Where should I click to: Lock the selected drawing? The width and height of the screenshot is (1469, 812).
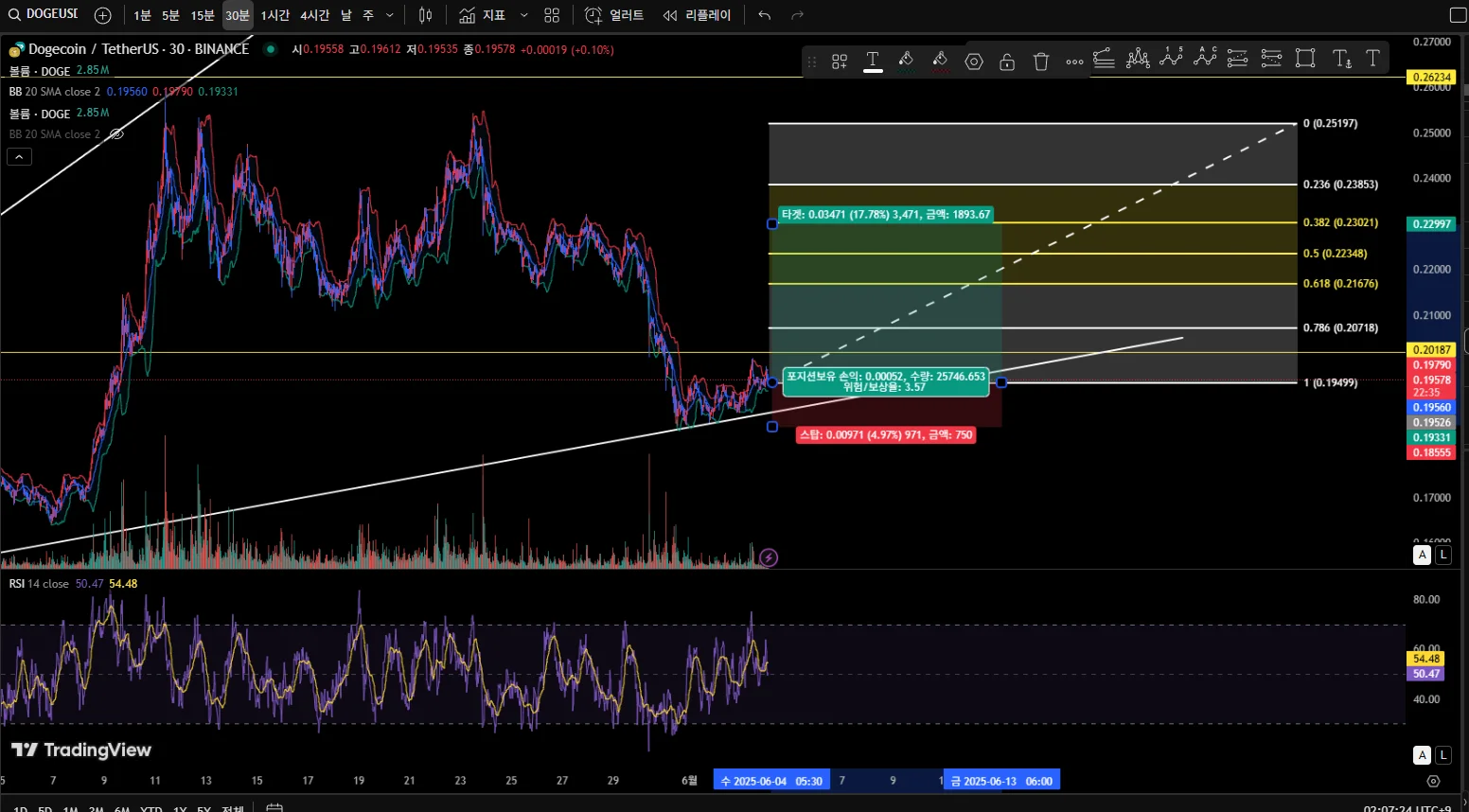click(x=1007, y=62)
